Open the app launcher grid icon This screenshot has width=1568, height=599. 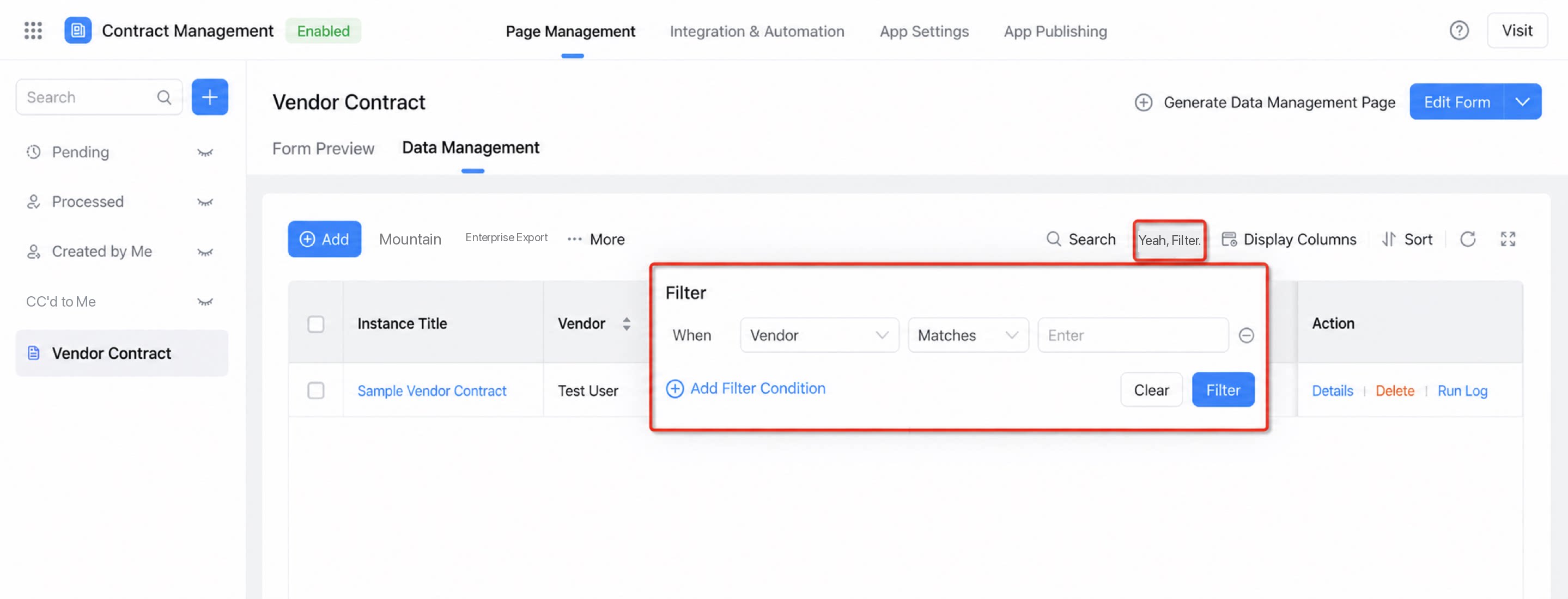coord(33,30)
